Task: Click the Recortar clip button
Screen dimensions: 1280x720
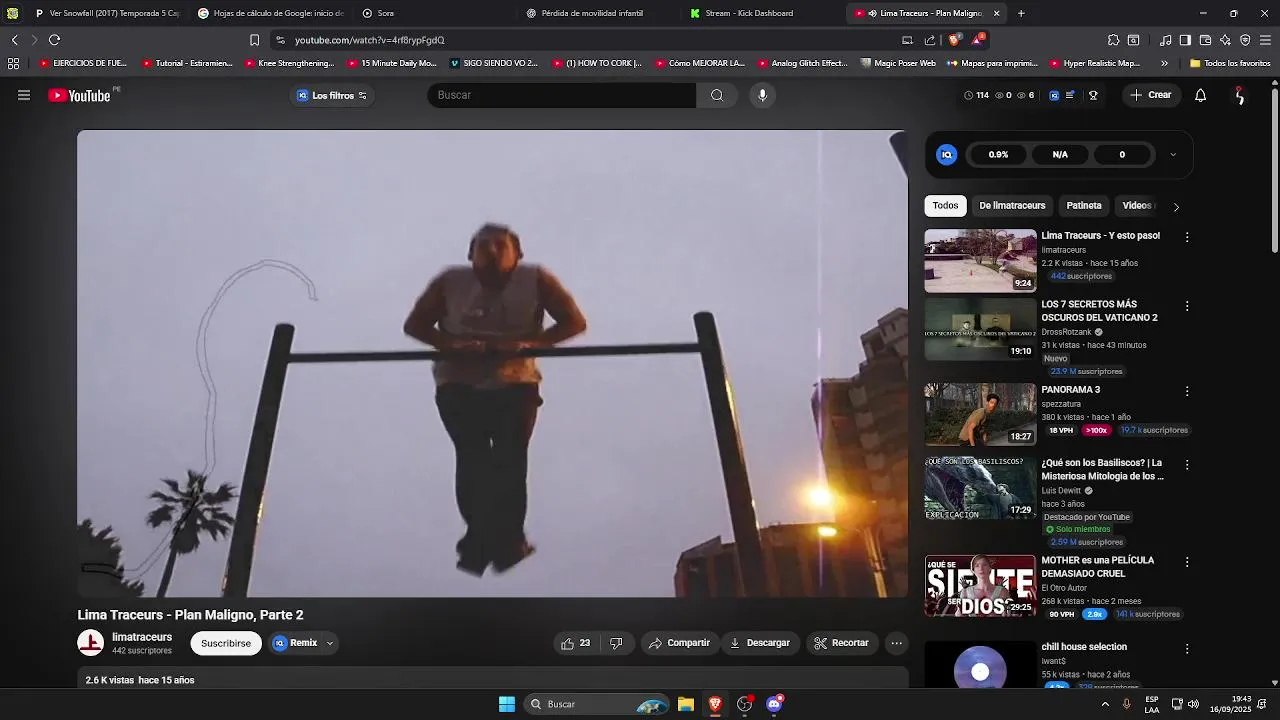Action: (841, 643)
